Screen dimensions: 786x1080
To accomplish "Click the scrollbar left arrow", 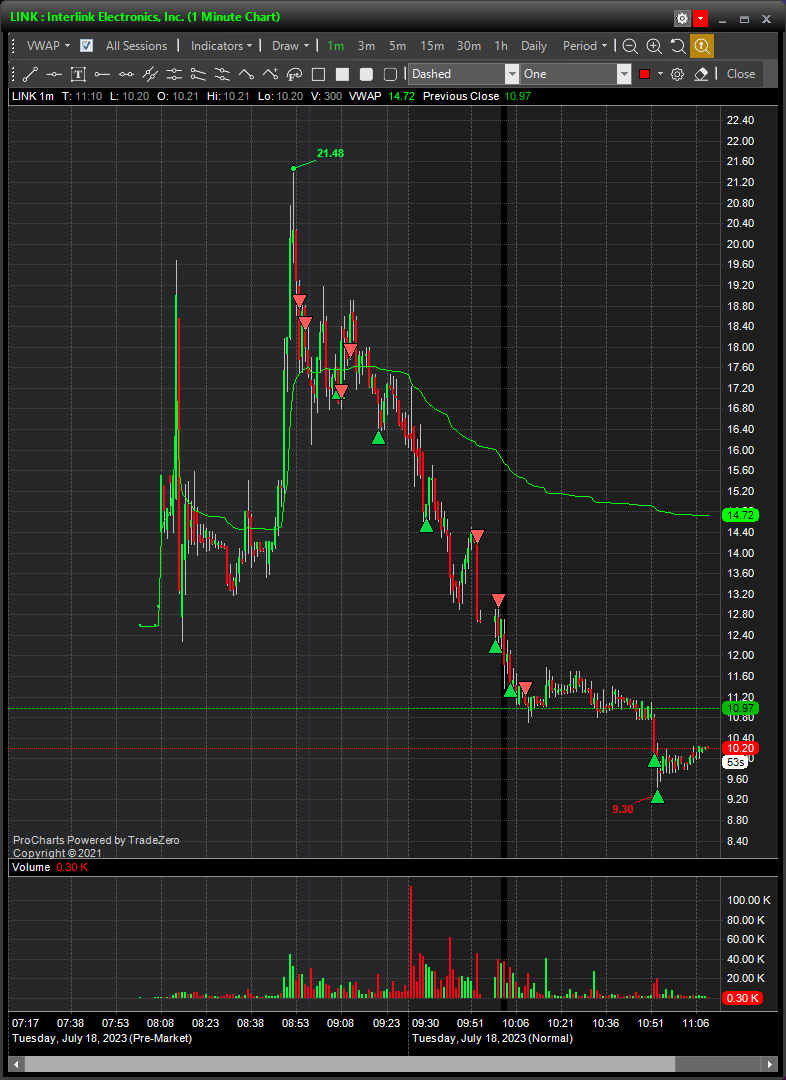I will point(15,1063).
